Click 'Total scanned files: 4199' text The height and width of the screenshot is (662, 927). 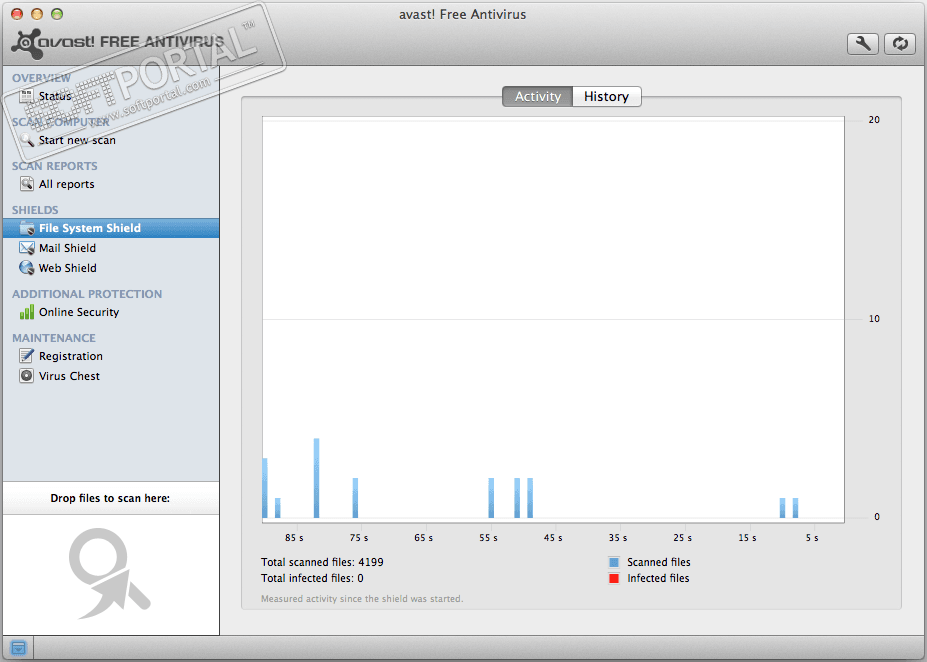(x=322, y=562)
